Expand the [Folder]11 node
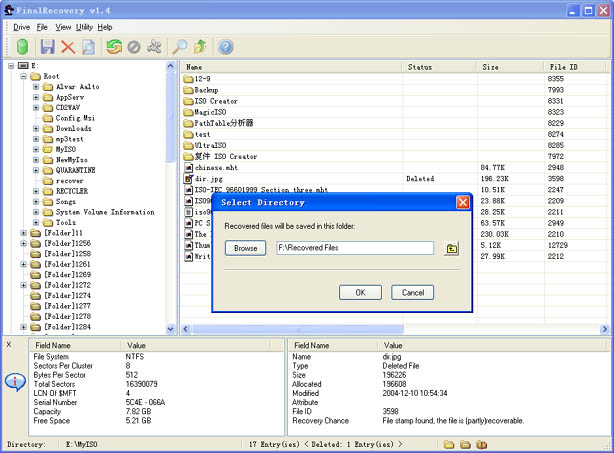This screenshot has height=453, width=614. click(23, 233)
